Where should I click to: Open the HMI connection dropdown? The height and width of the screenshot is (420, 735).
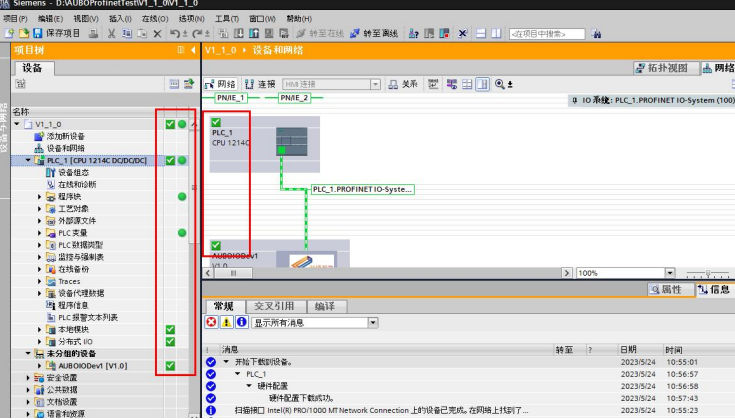point(375,84)
